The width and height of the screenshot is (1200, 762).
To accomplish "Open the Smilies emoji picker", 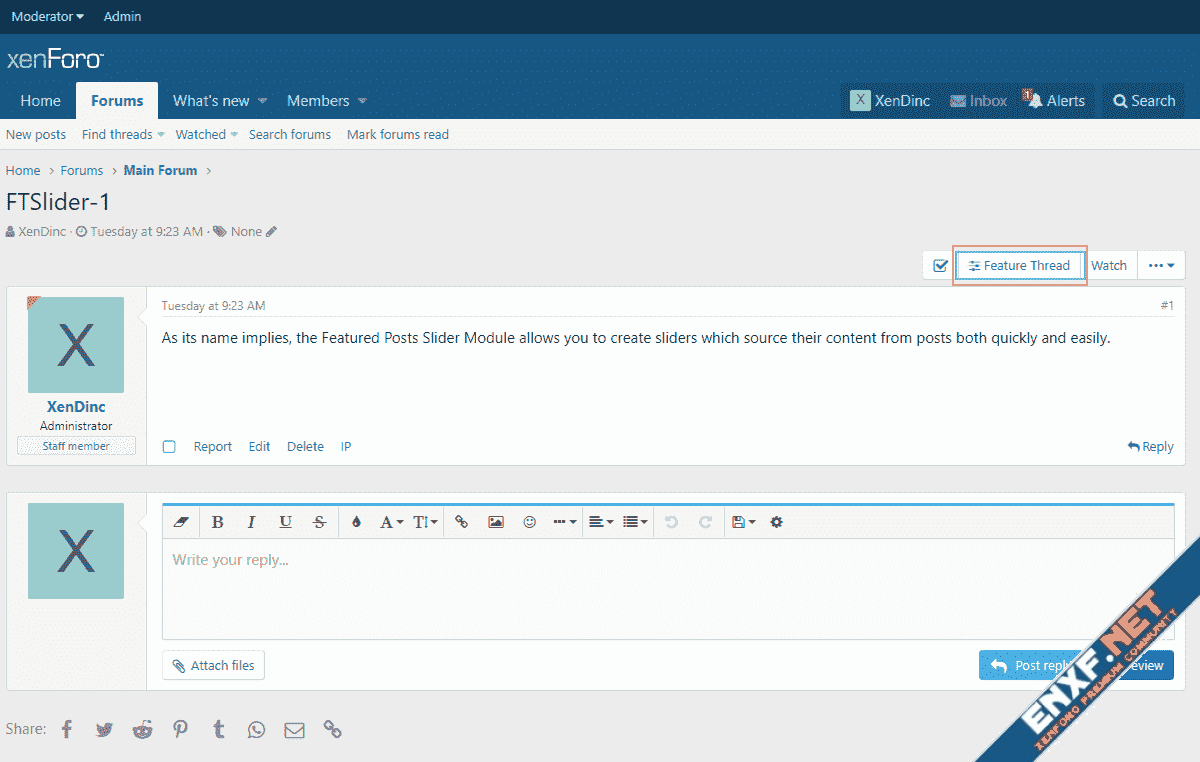I will (529, 522).
